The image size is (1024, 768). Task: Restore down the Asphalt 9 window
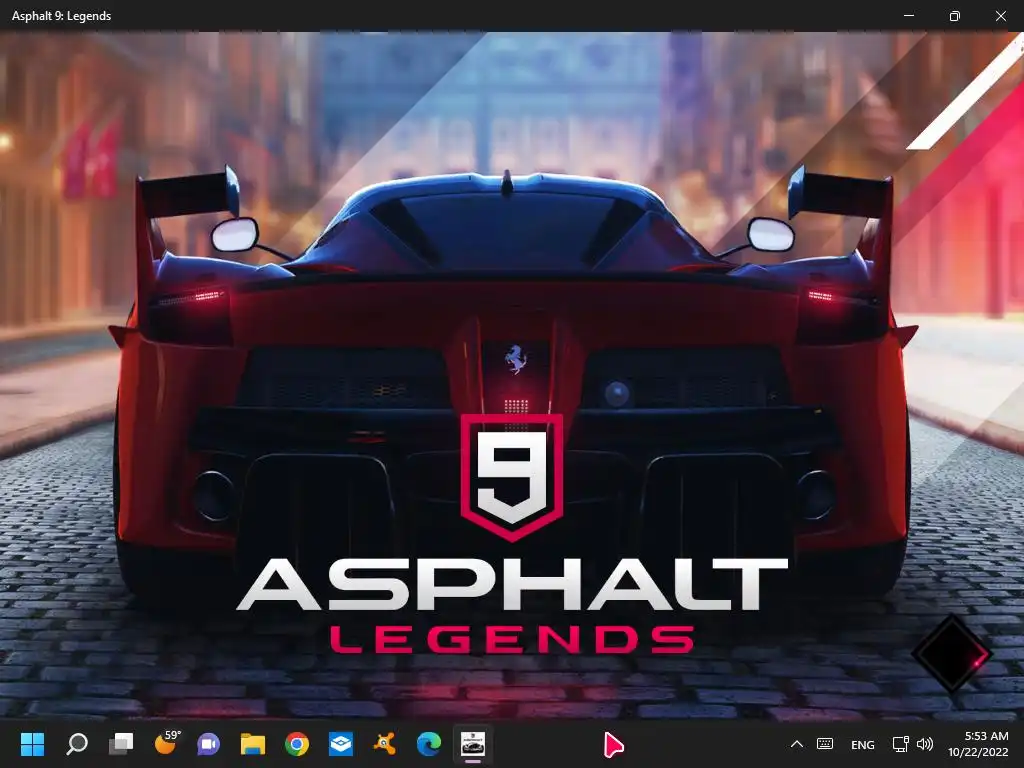955,16
